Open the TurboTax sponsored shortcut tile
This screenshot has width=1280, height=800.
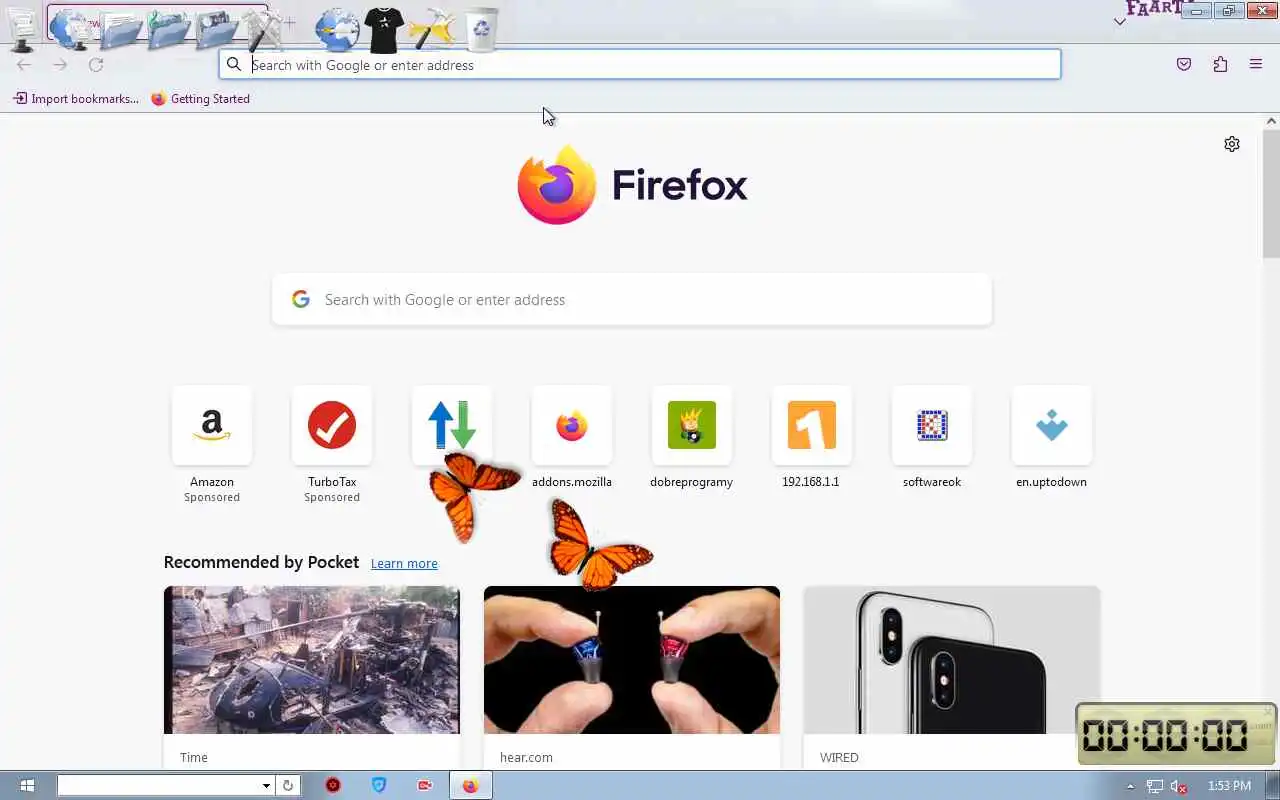[x=332, y=426]
